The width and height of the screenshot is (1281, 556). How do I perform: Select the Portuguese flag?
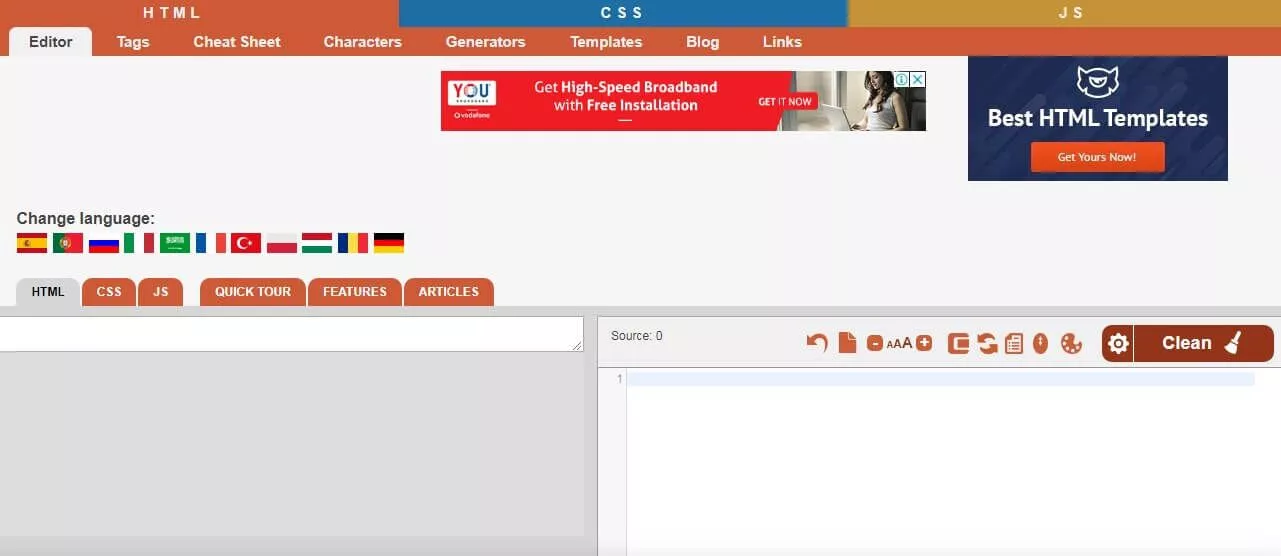pos(68,243)
